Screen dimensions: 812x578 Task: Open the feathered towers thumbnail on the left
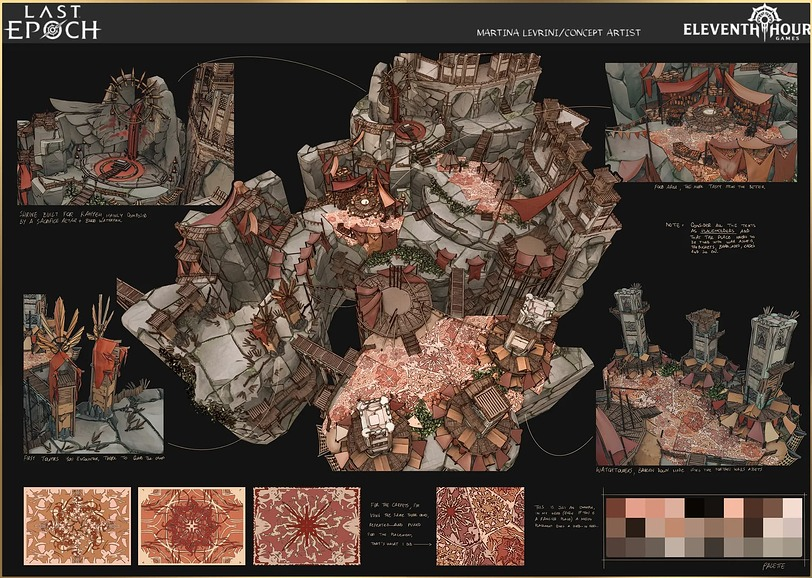[92, 372]
